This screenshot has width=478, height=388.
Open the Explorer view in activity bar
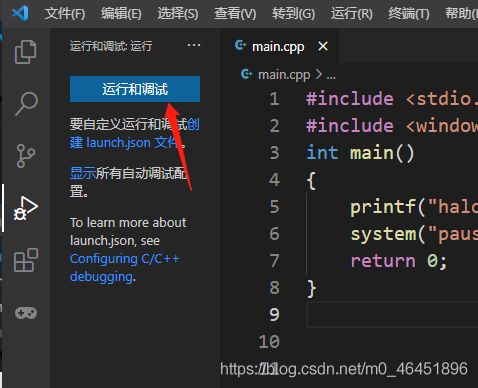(x=25, y=52)
